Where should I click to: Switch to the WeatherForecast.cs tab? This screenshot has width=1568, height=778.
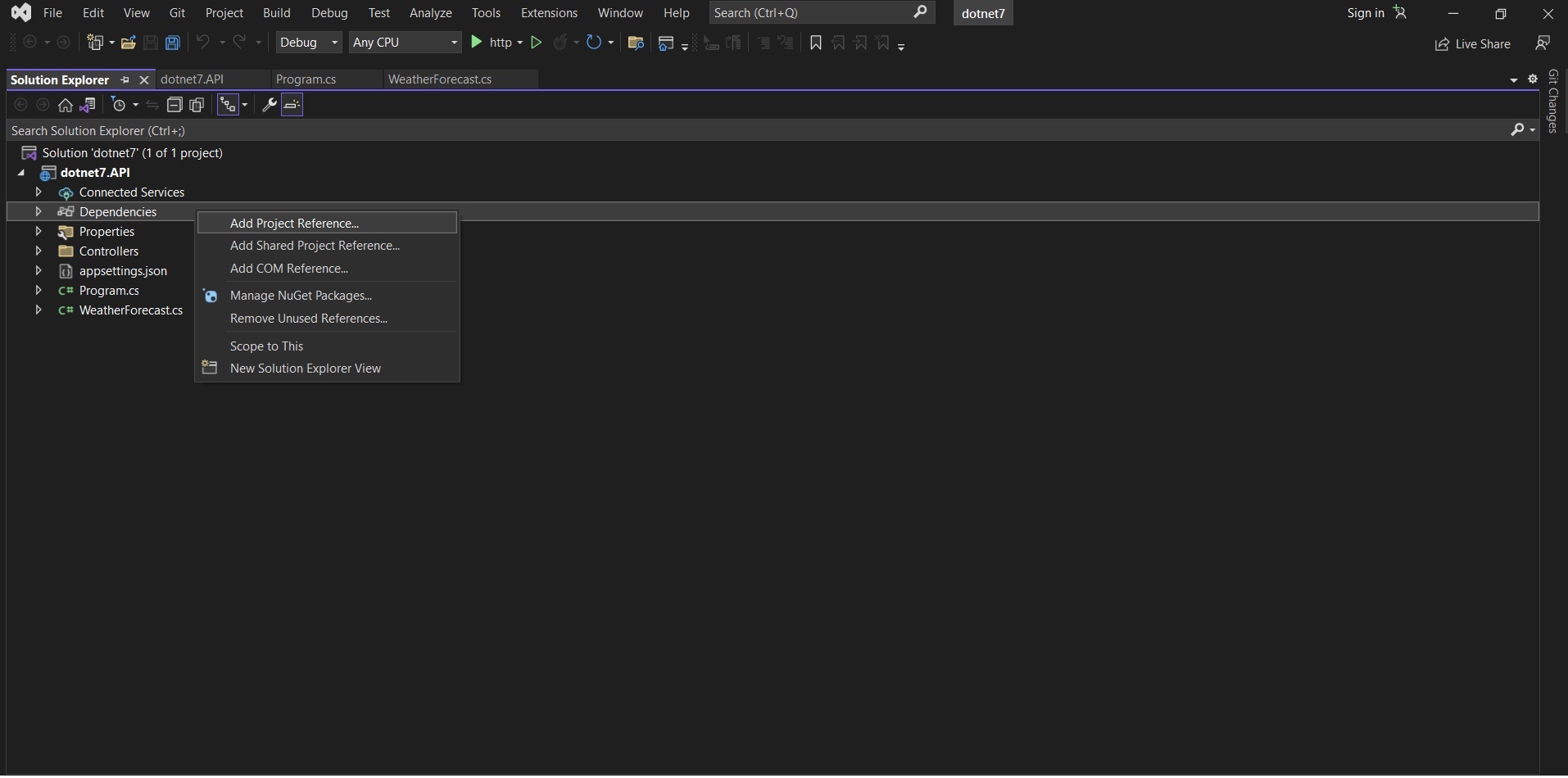point(460,79)
